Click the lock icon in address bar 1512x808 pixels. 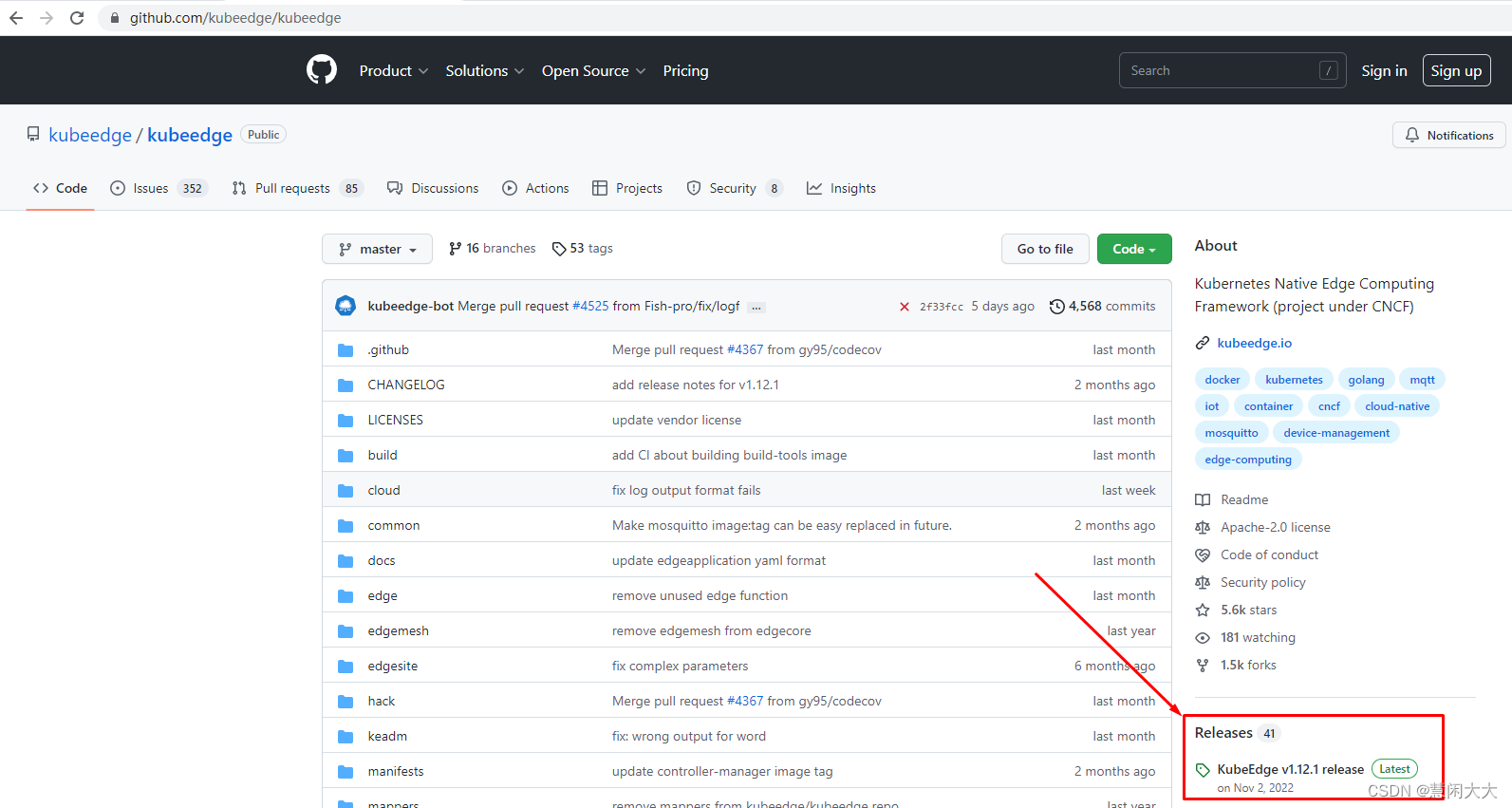(x=115, y=18)
